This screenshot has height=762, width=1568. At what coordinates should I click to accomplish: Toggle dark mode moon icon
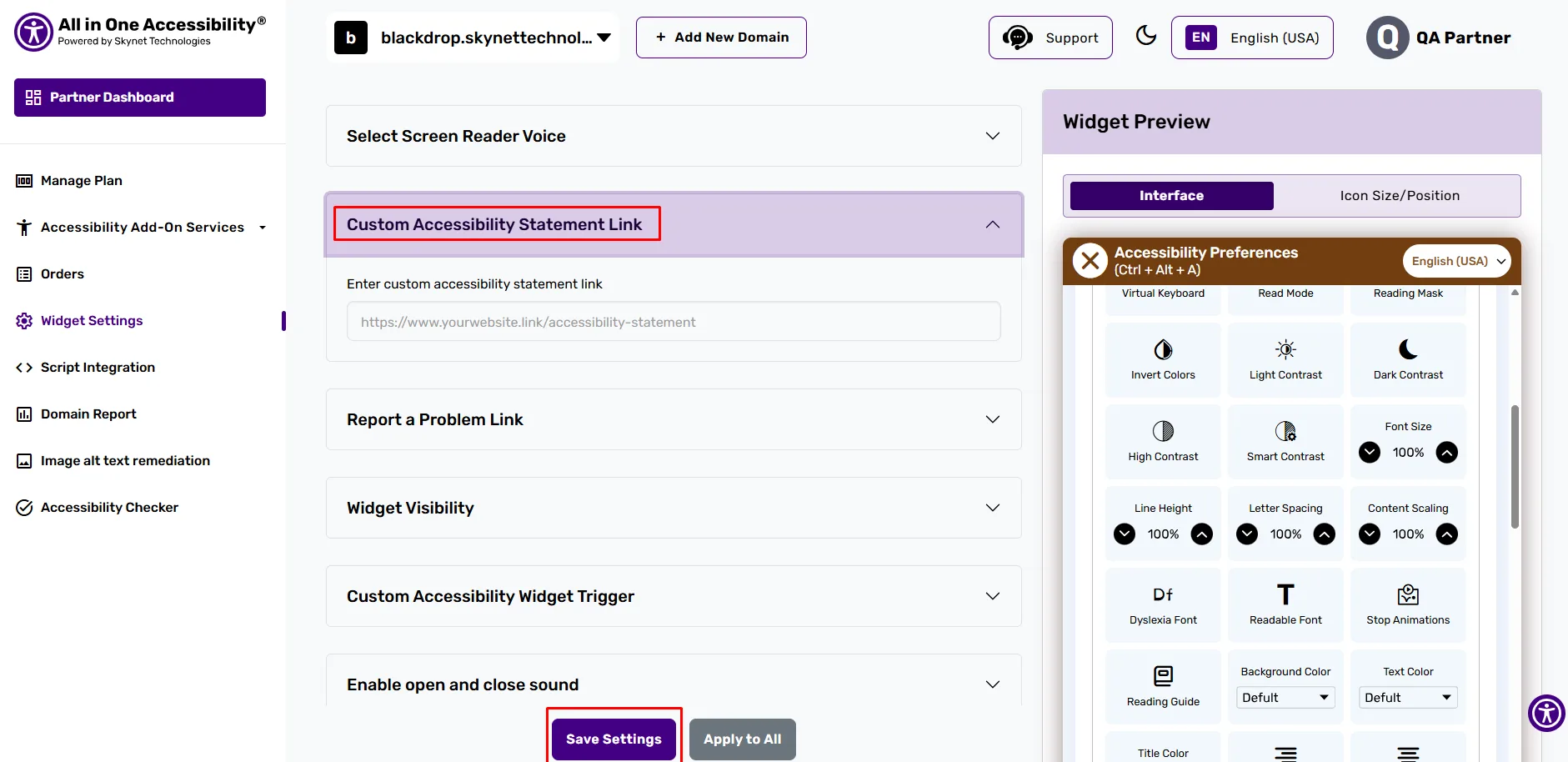pos(1146,36)
